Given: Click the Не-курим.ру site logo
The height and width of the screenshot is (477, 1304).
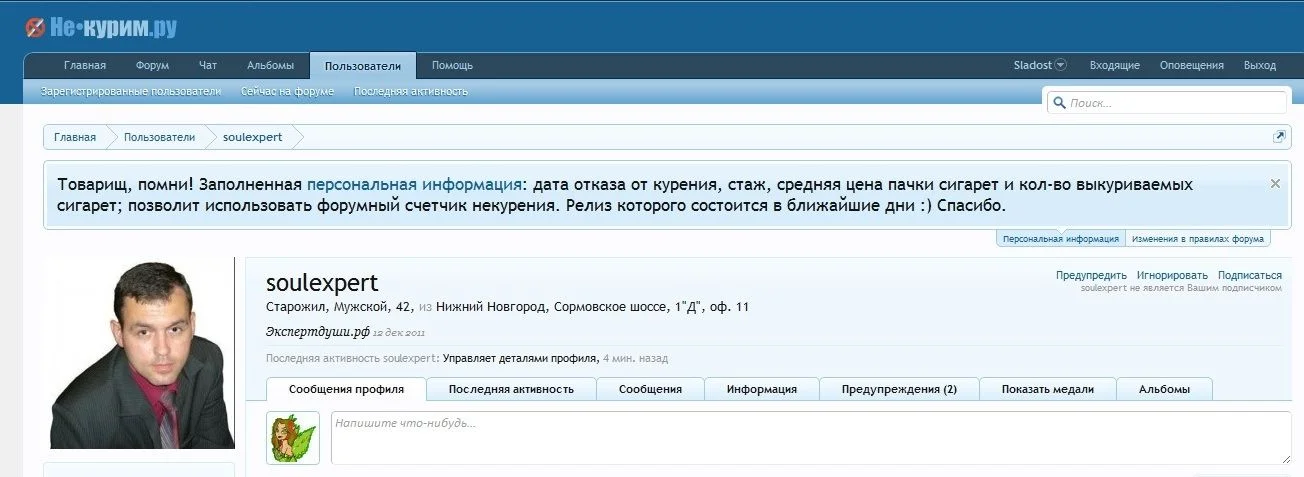Looking at the screenshot, I should [x=101, y=28].
